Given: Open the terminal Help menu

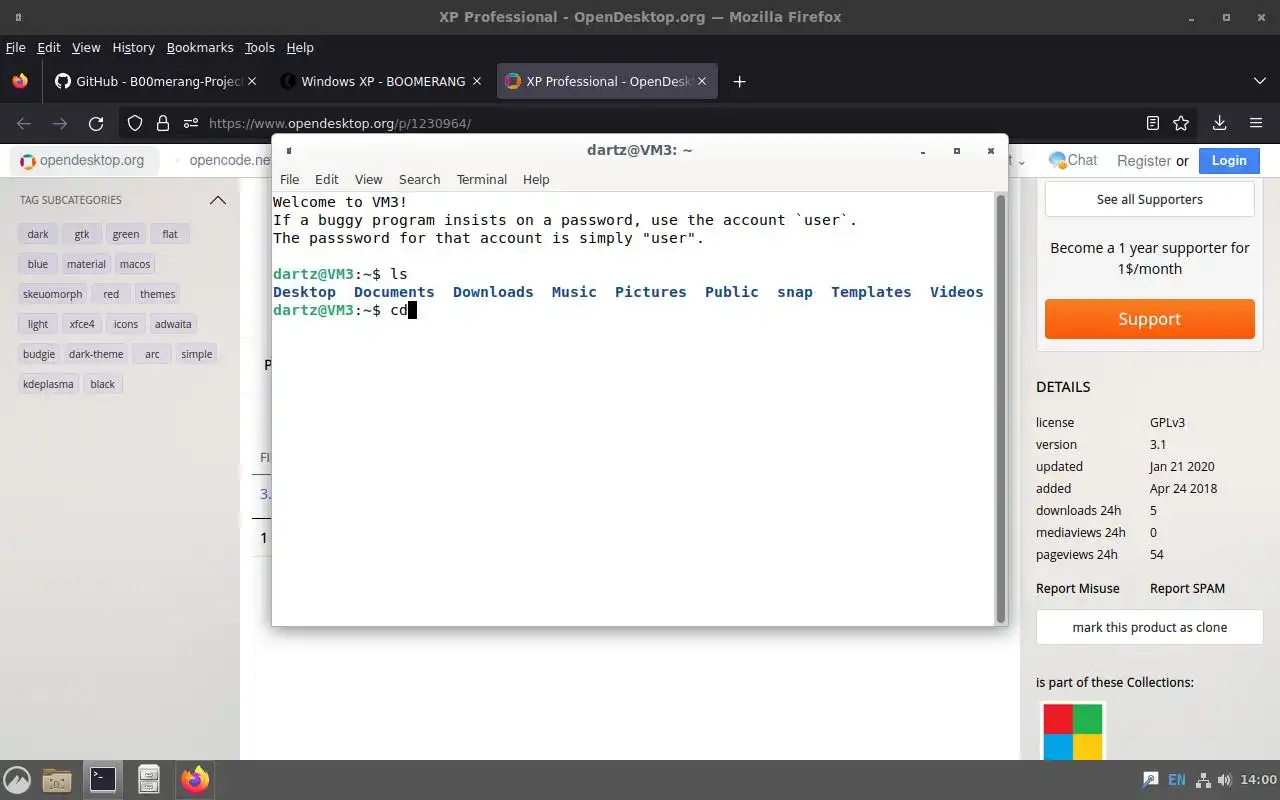Looking at the screenshot, I should [x=536, y=179].
